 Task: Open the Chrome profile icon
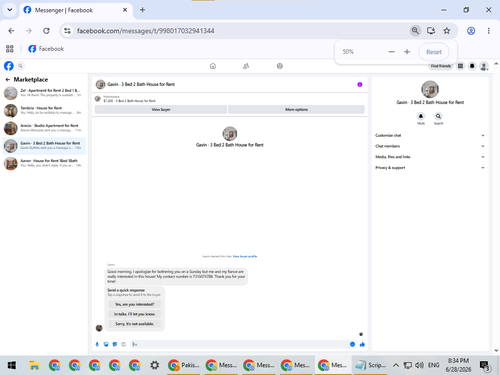point(471,31)
